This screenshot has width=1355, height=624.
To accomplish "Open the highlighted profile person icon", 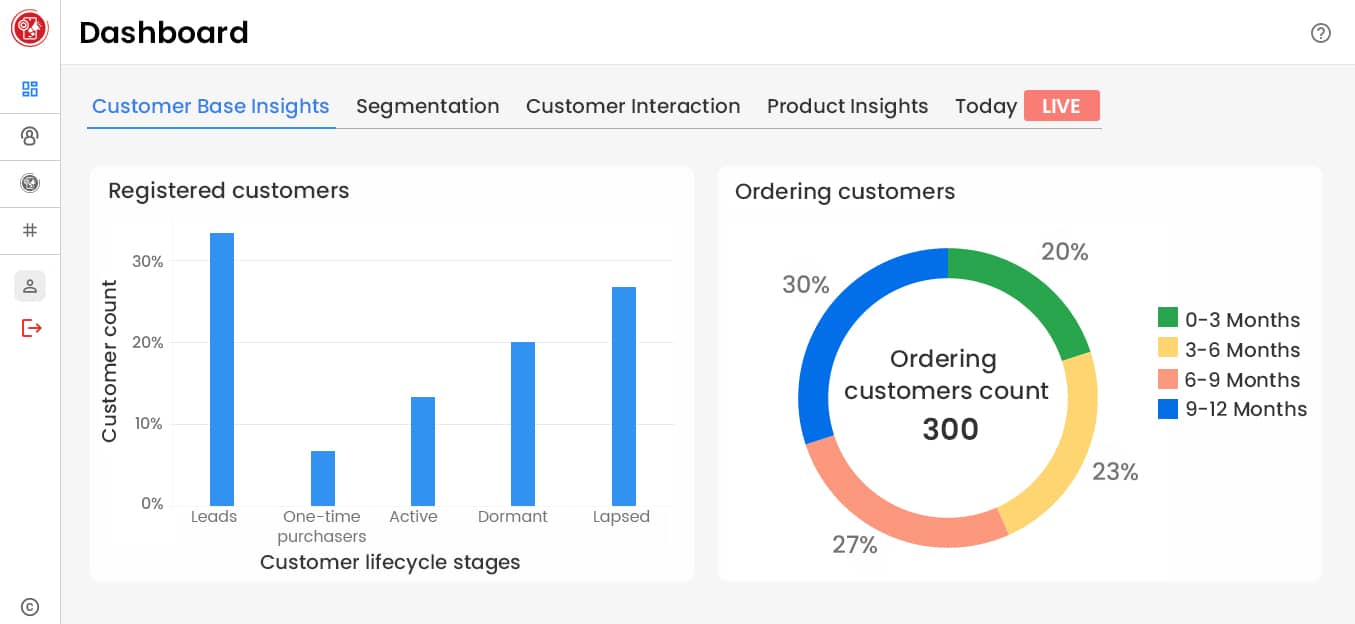I will (x=30, y=286).
